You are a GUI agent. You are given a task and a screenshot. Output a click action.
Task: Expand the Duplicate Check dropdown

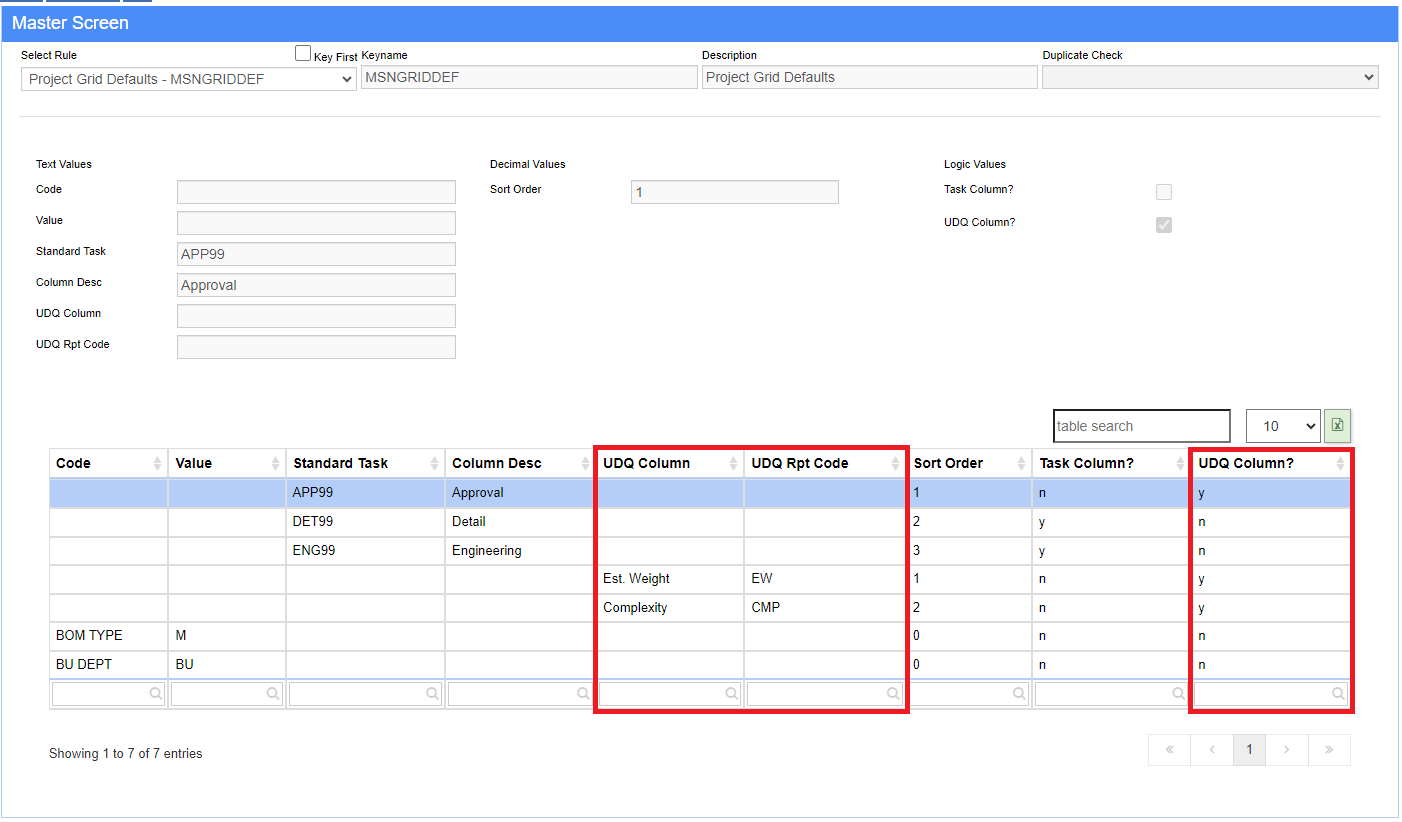tap(1209, 78)
